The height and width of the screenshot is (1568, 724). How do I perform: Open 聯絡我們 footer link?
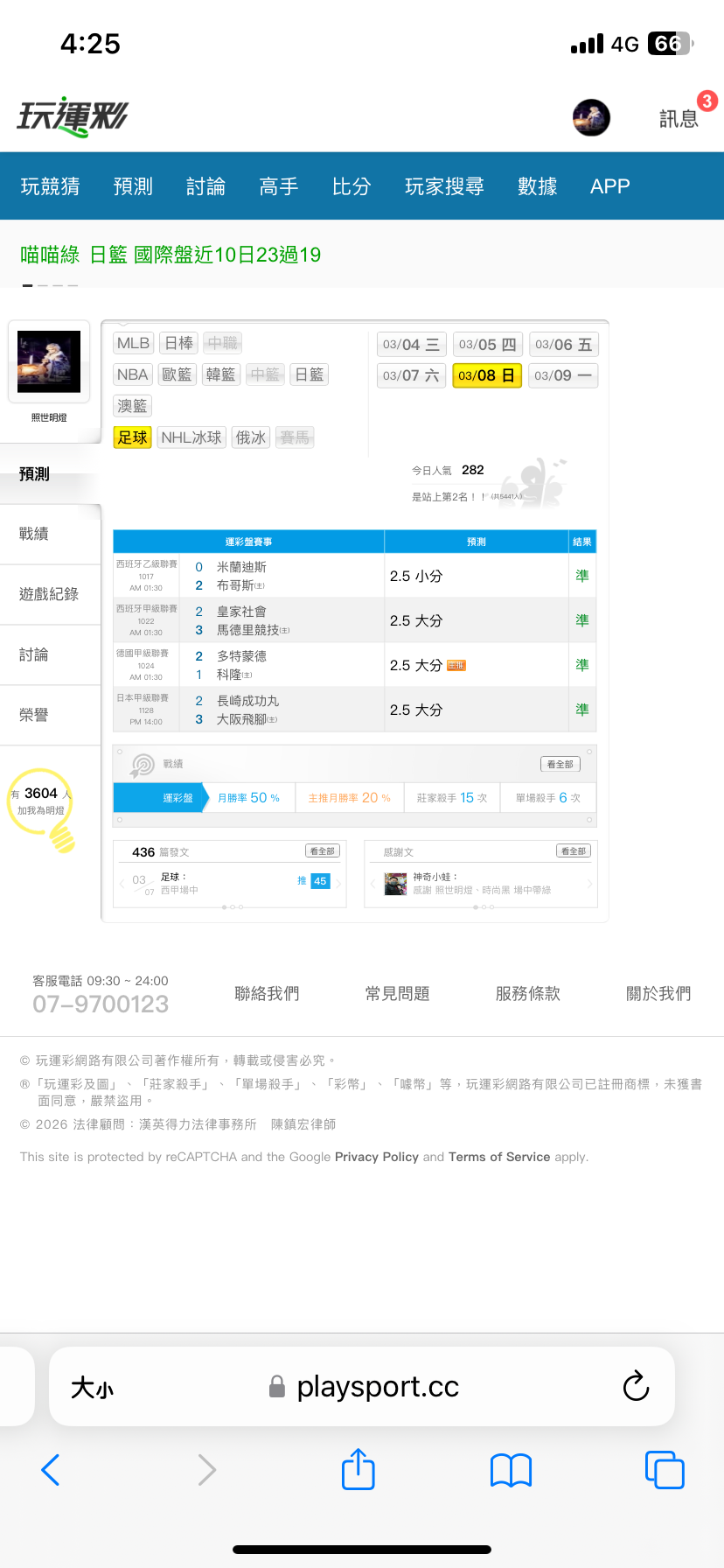coord(267,994)
